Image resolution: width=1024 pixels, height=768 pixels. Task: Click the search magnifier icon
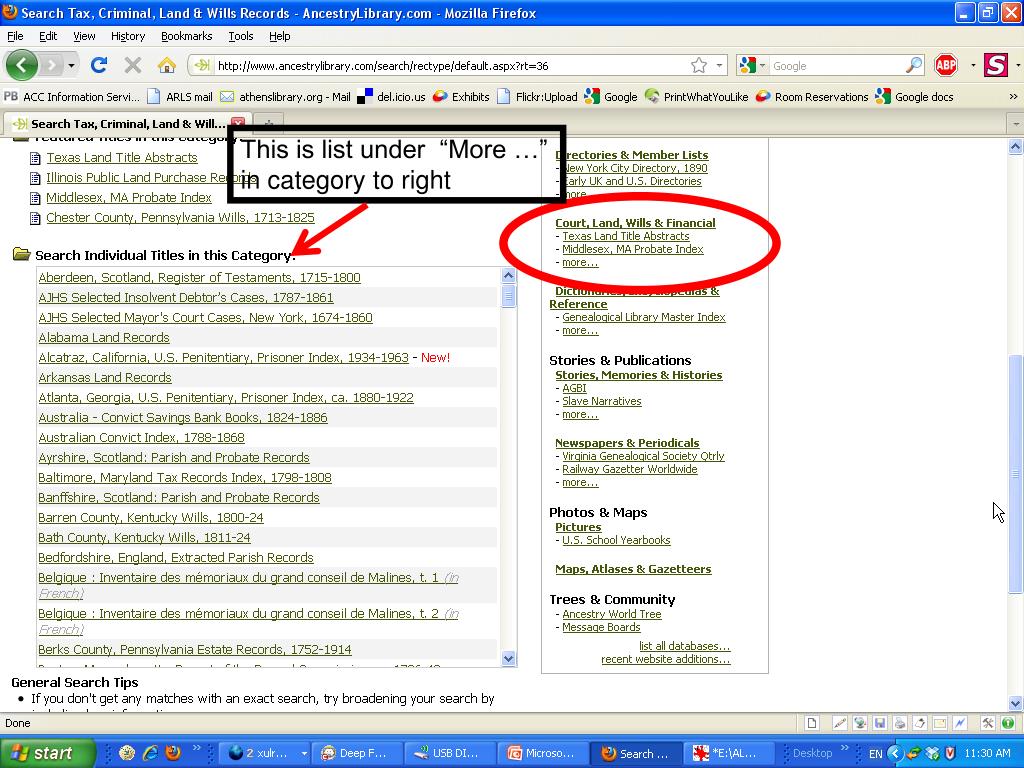click(x=914, y=65)
